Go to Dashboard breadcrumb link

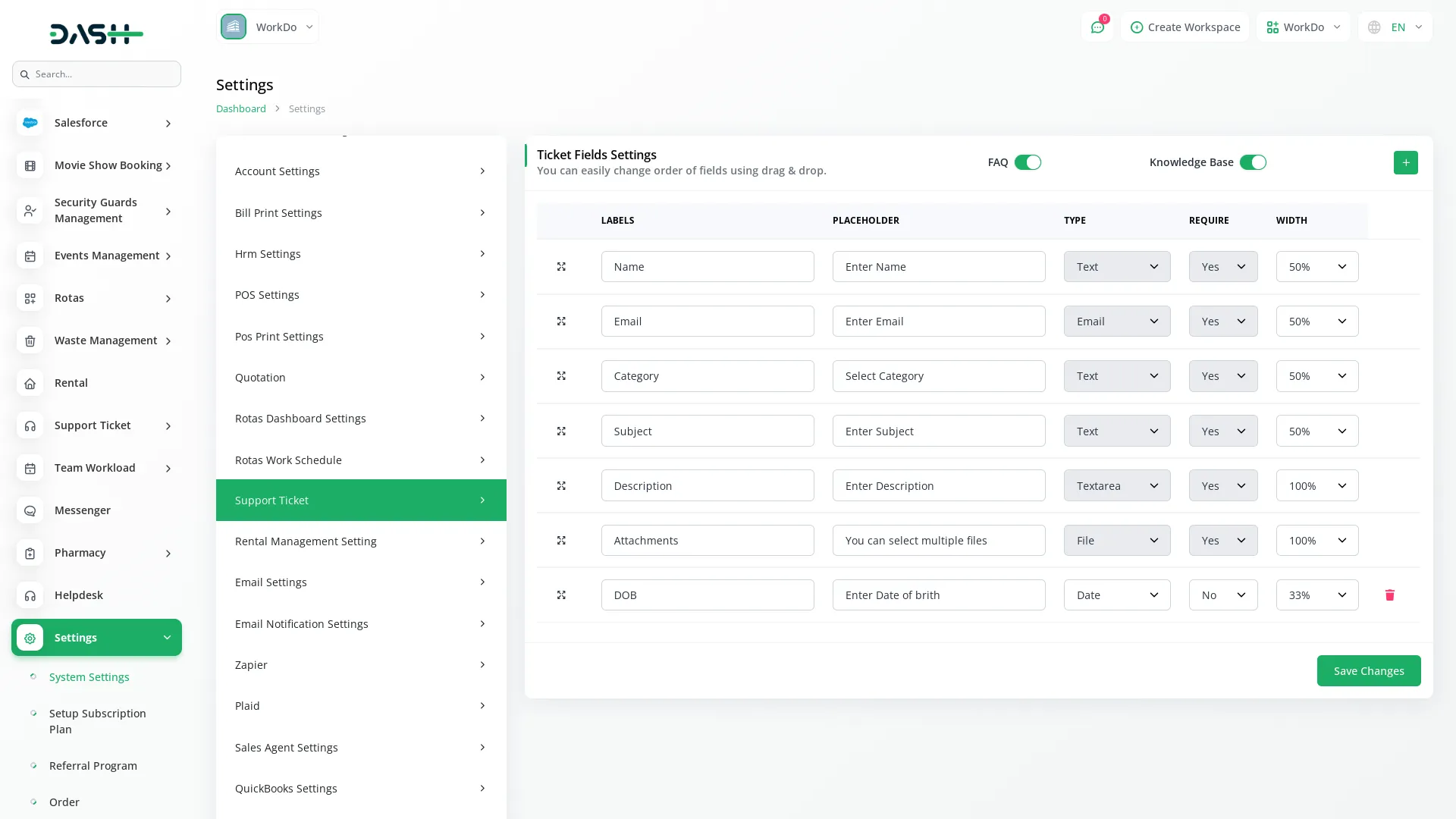240,109
